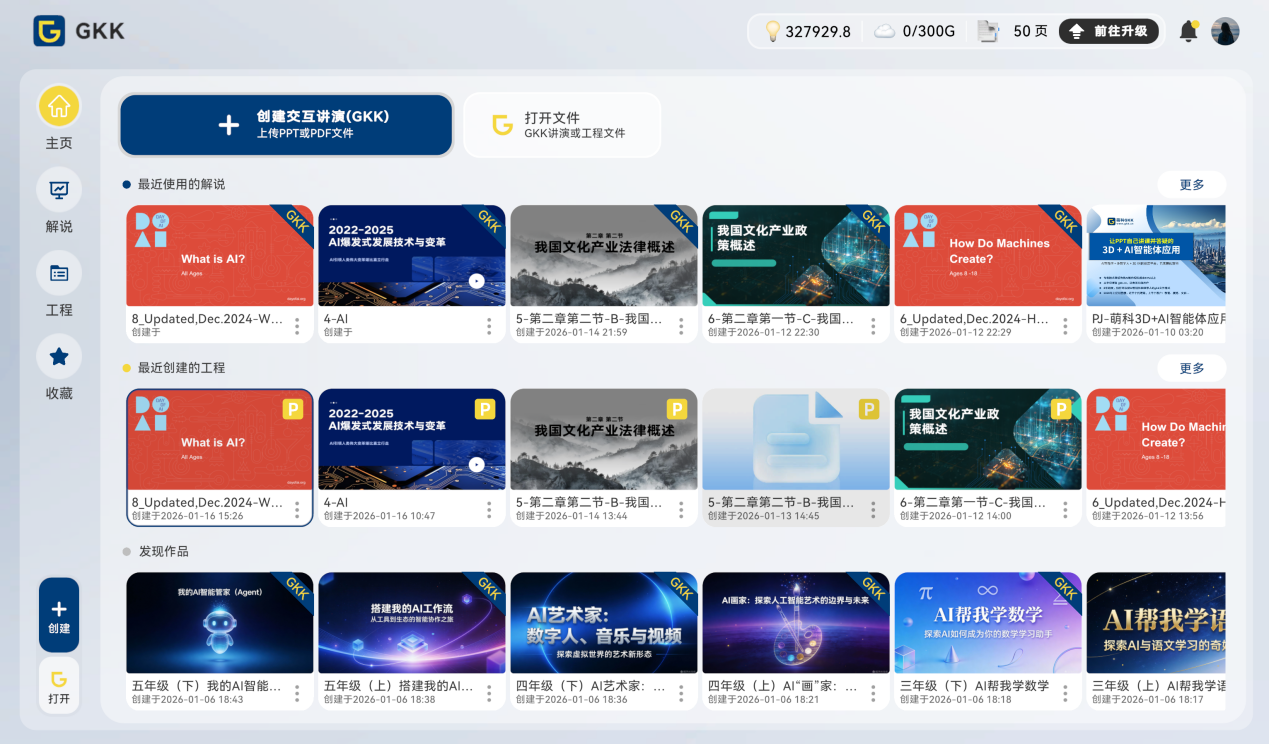Open the 我国文化产业政策概述 project thumbnail
Viewport: 1269px width, 744px height.
[x=987, y=440]
